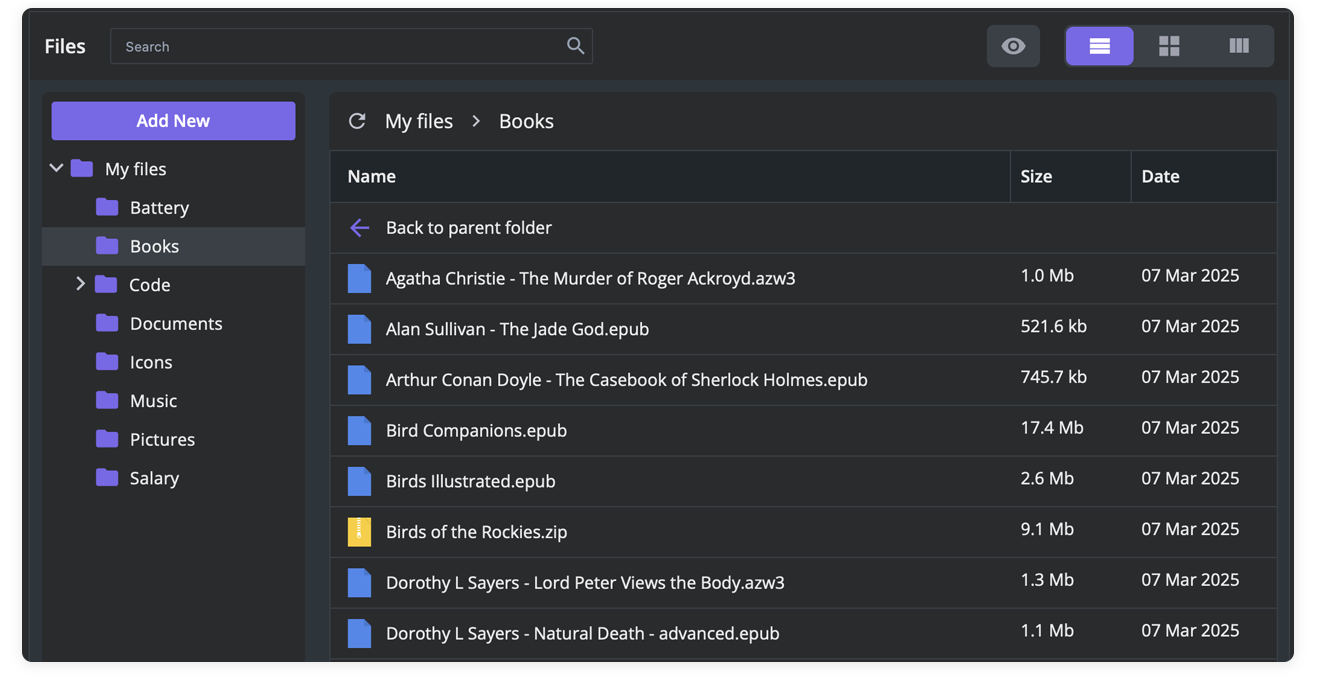The height and width of the screenshot is (684, 1320).
Task: Expand the Code folder in the tree
Action: (x=81, y=284)
